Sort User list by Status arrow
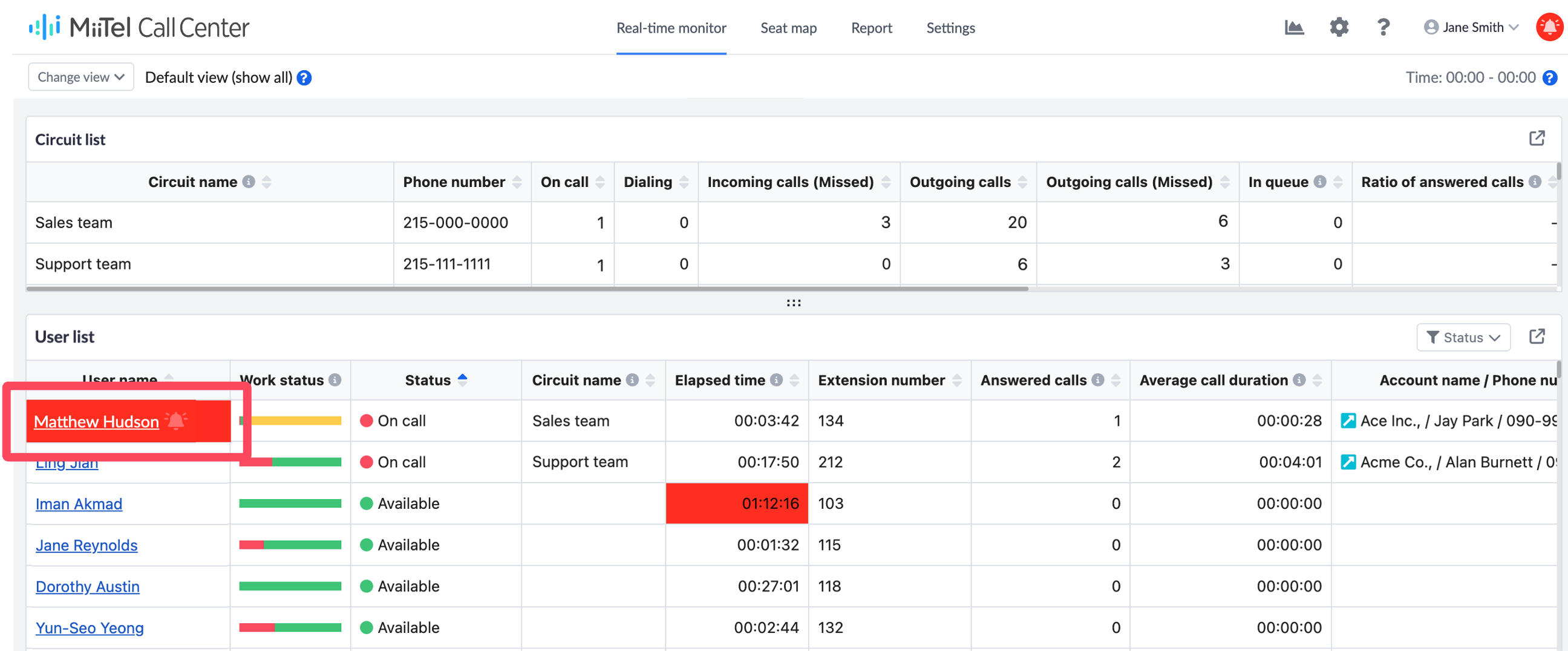This screenshot has width=1568, height=651. pos(462,380)
